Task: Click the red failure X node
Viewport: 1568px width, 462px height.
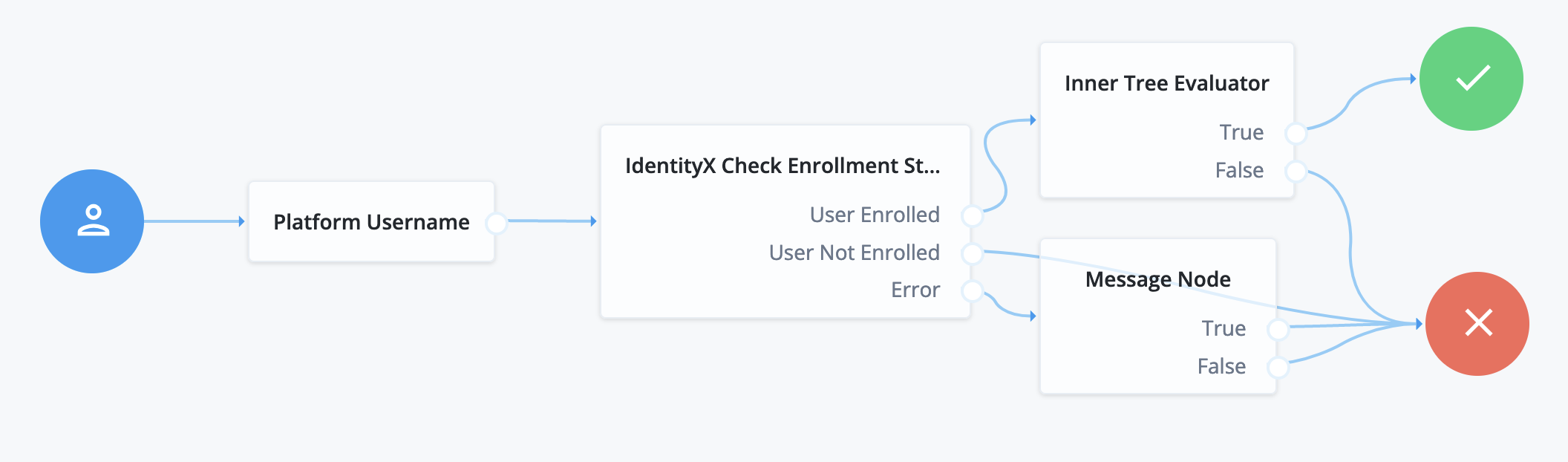Action: [x=1477, y=324]
